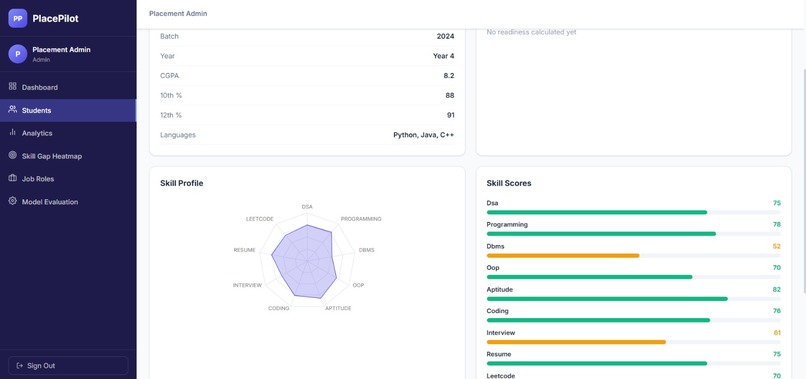Click the Sign Out arrow icon

pyautogui.click(x=20, y=366)
